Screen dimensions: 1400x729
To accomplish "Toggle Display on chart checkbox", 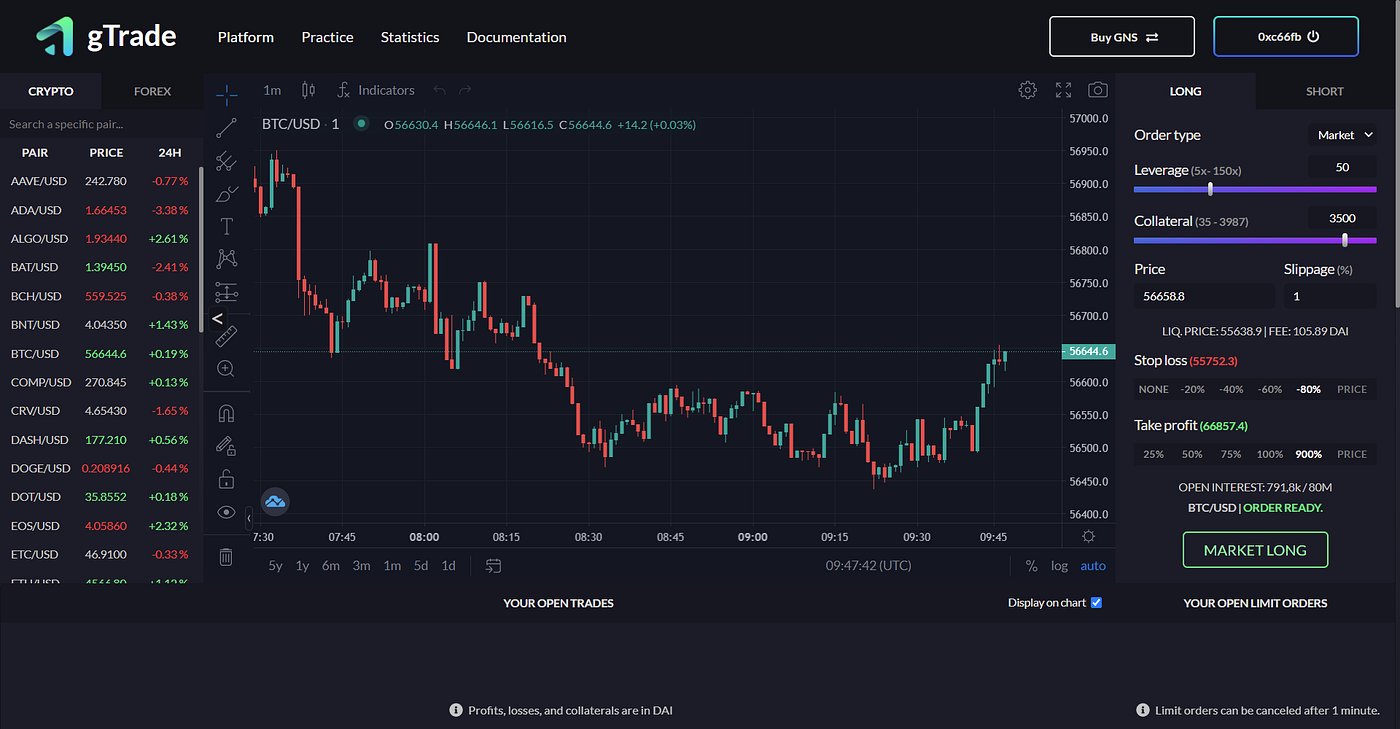I will click(1096, 603).
